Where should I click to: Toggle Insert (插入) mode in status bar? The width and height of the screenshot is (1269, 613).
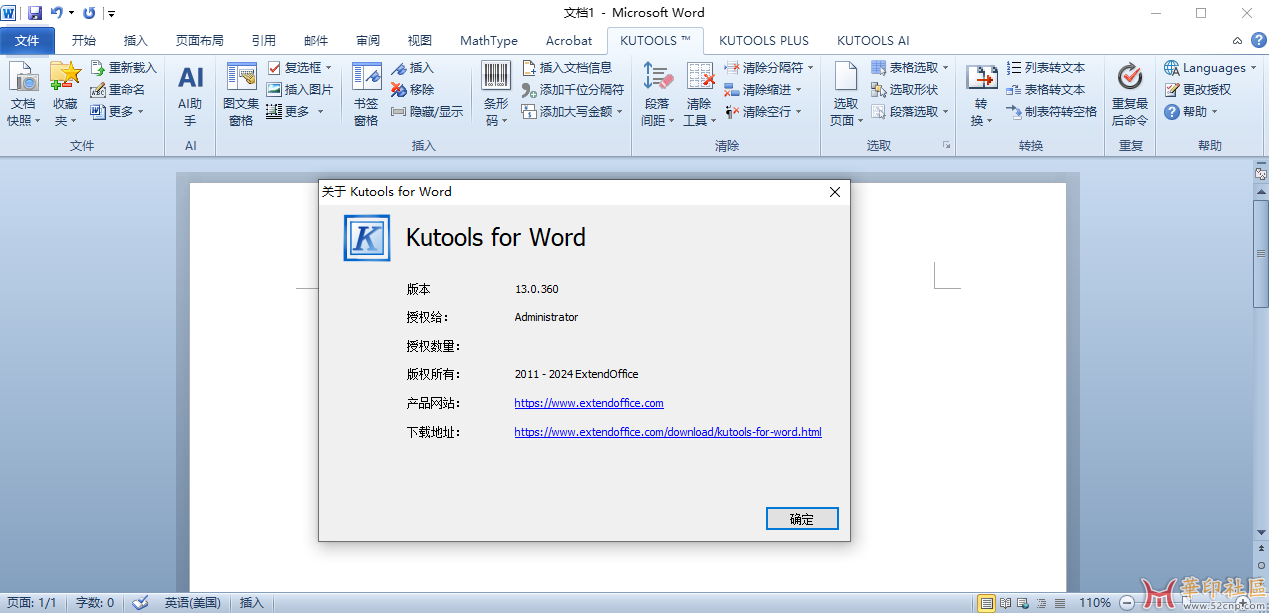252,603
